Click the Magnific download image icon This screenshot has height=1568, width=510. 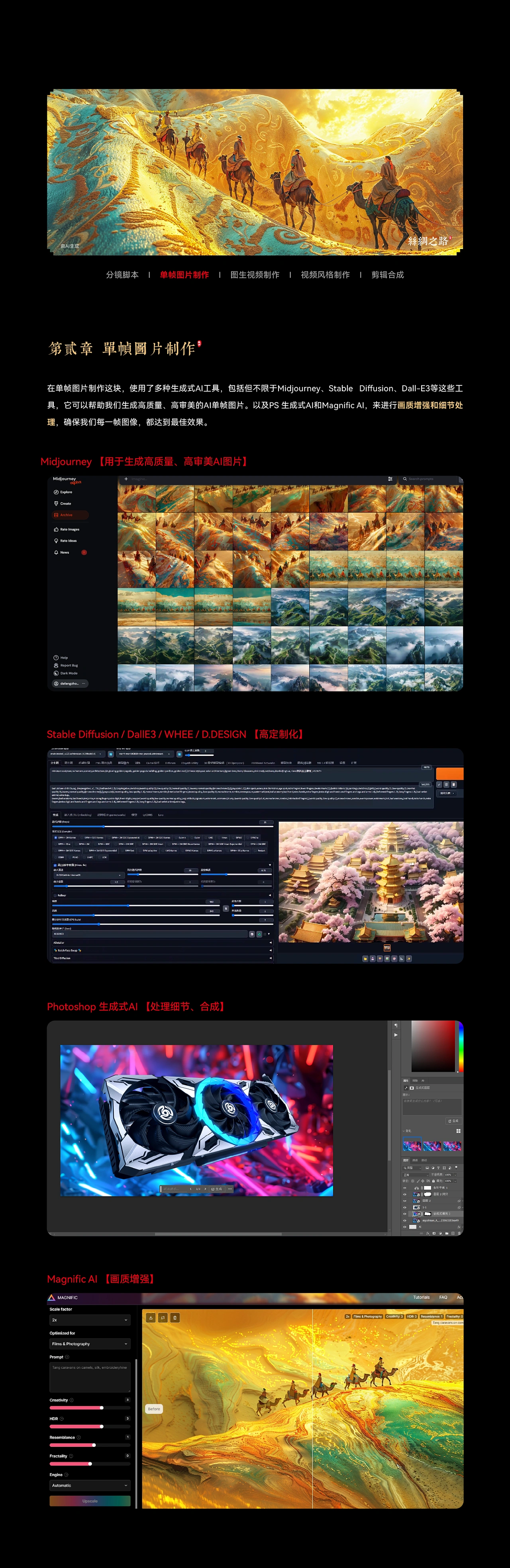[151, 1318]
